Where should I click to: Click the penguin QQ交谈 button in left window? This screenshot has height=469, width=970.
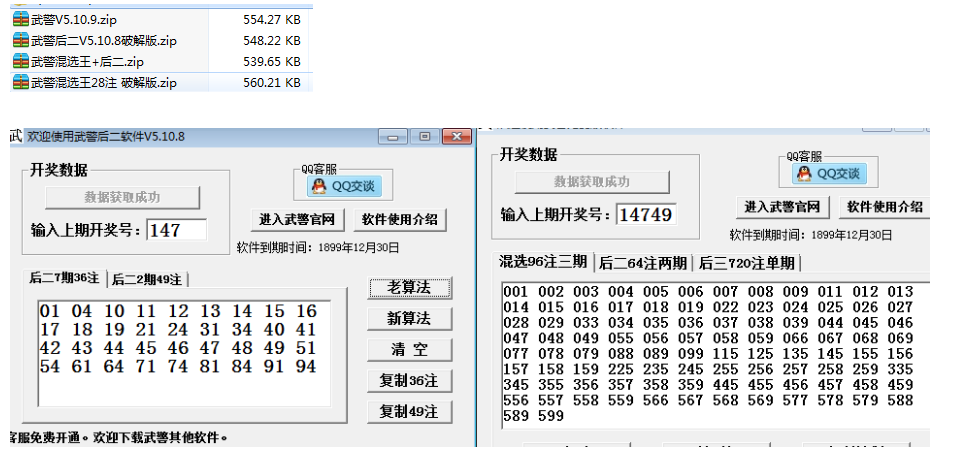click(x=345, y=186)
